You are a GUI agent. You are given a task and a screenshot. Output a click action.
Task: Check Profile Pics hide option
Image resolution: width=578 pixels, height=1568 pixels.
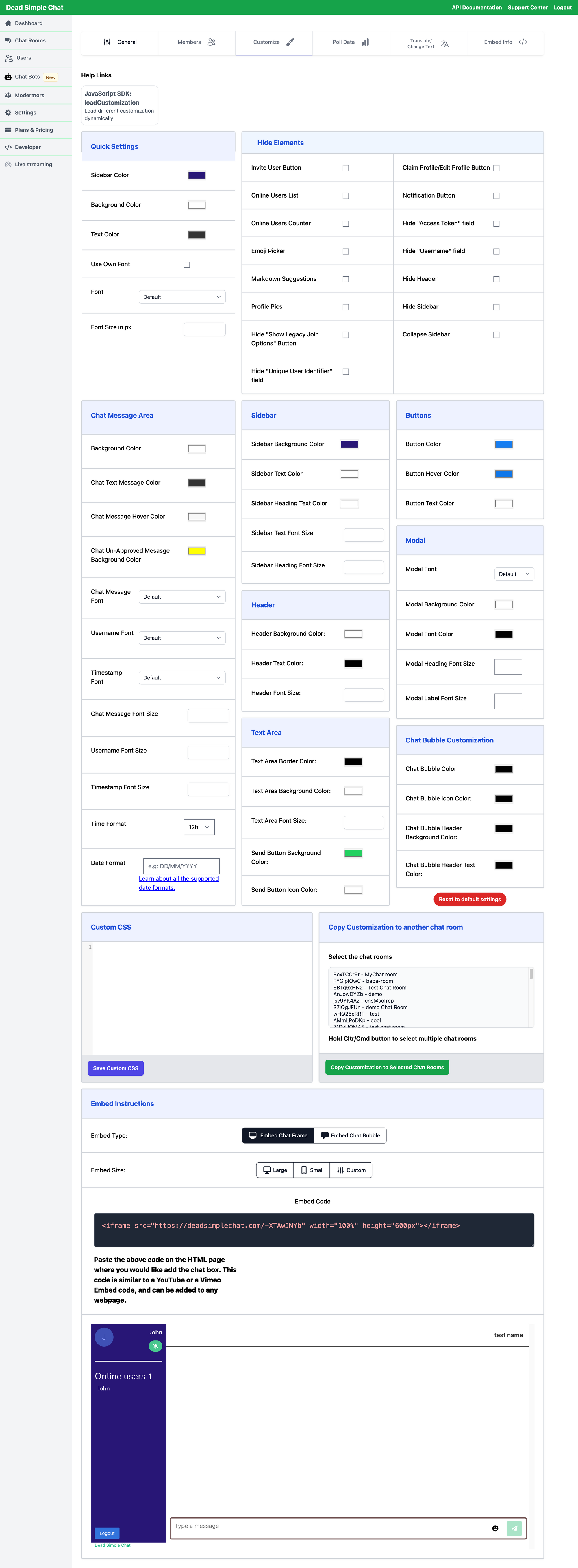tap(346, 307)
